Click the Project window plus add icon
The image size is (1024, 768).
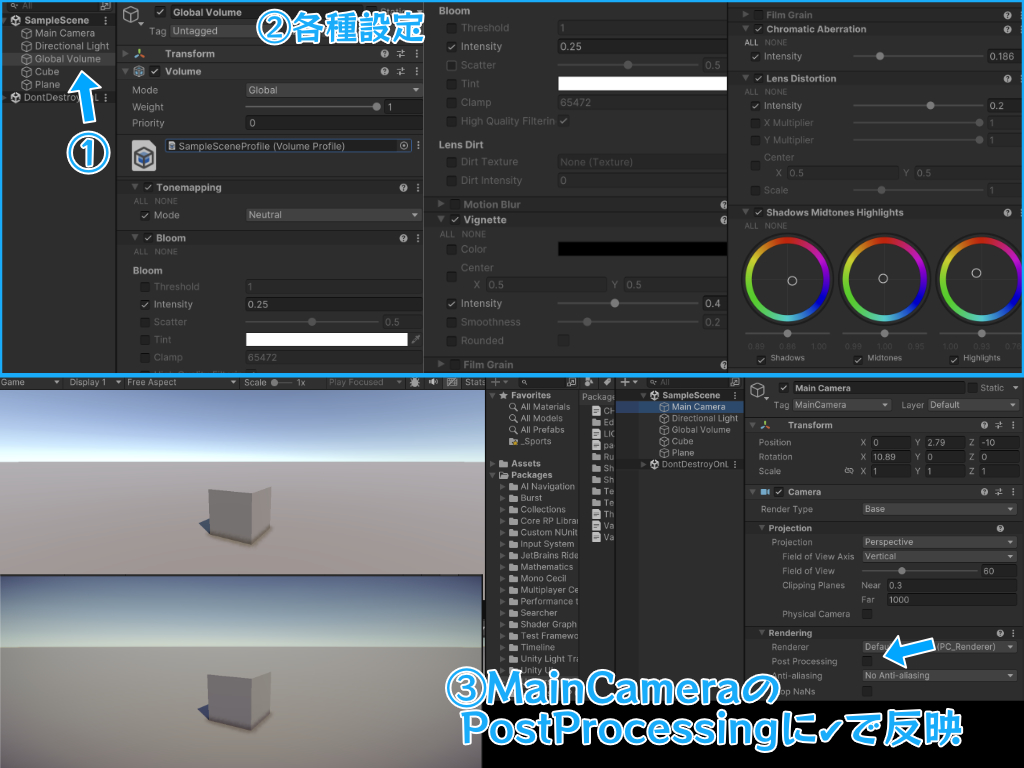[x=496, y=382]
